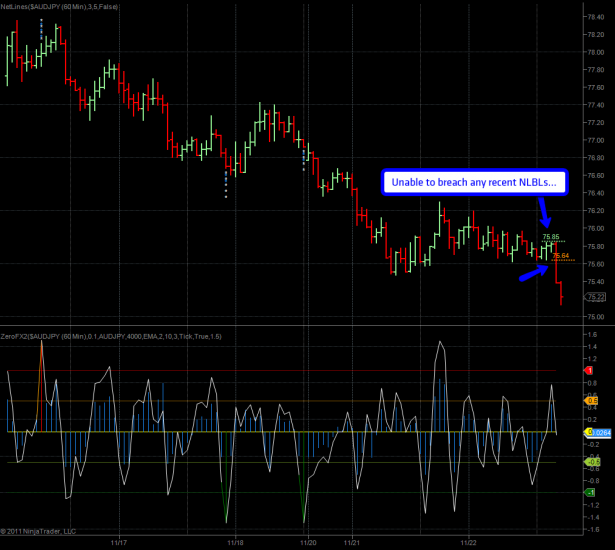Click the 11/17 date on time axis

[x=118, y=543]
